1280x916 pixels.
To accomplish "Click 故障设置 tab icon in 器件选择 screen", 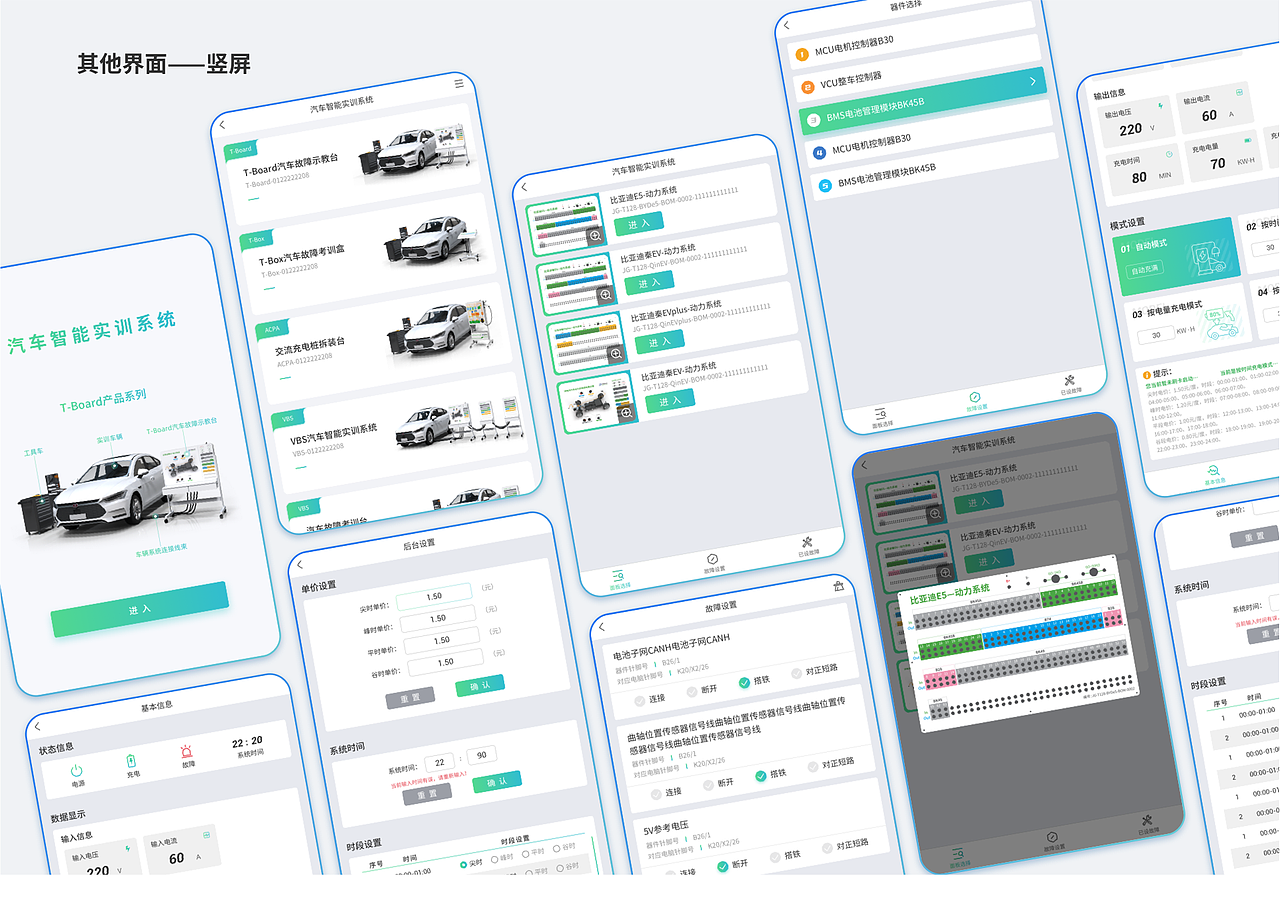I will point(974,397).
